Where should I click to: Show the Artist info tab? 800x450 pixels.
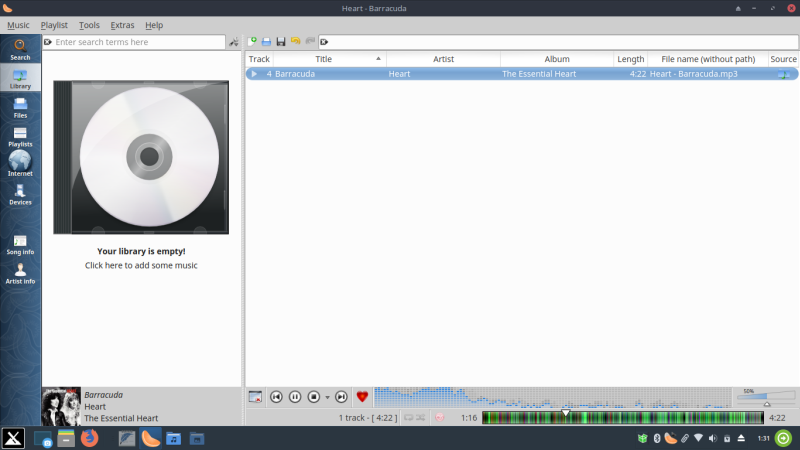(20, 273)
